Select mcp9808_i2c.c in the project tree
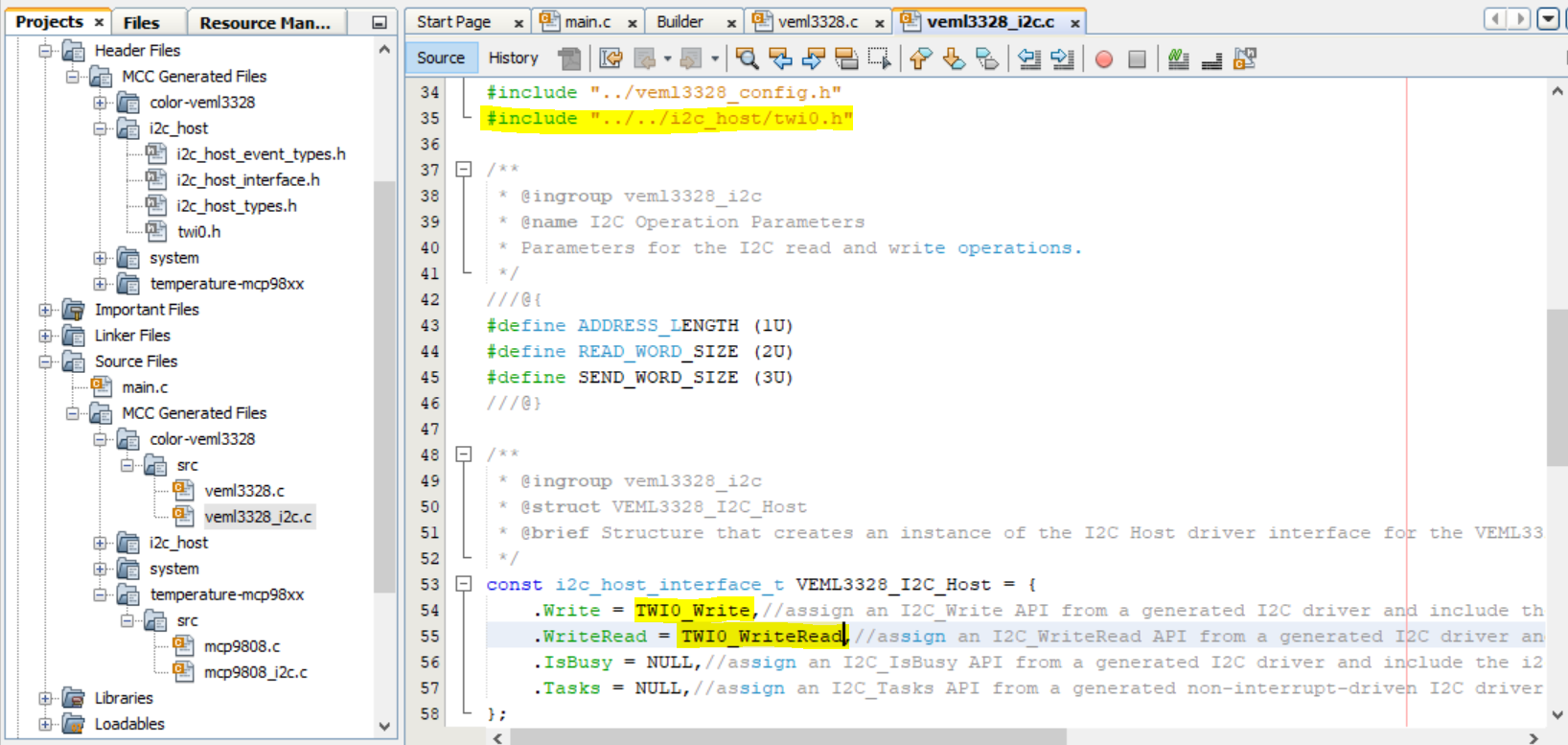The height and width of the screenshot is (745, 1568). 255,671
